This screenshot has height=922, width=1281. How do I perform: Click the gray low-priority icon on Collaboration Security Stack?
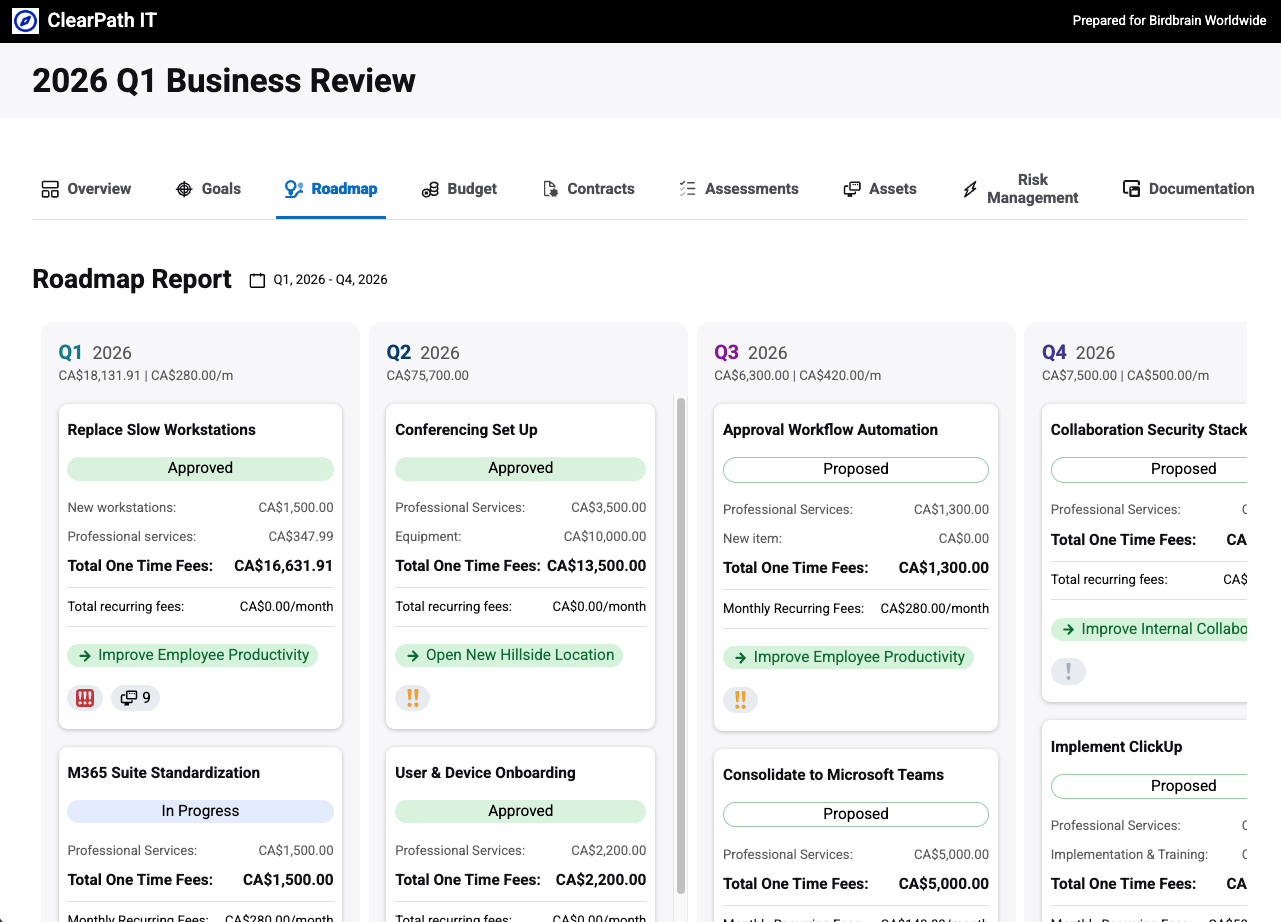1068,671
